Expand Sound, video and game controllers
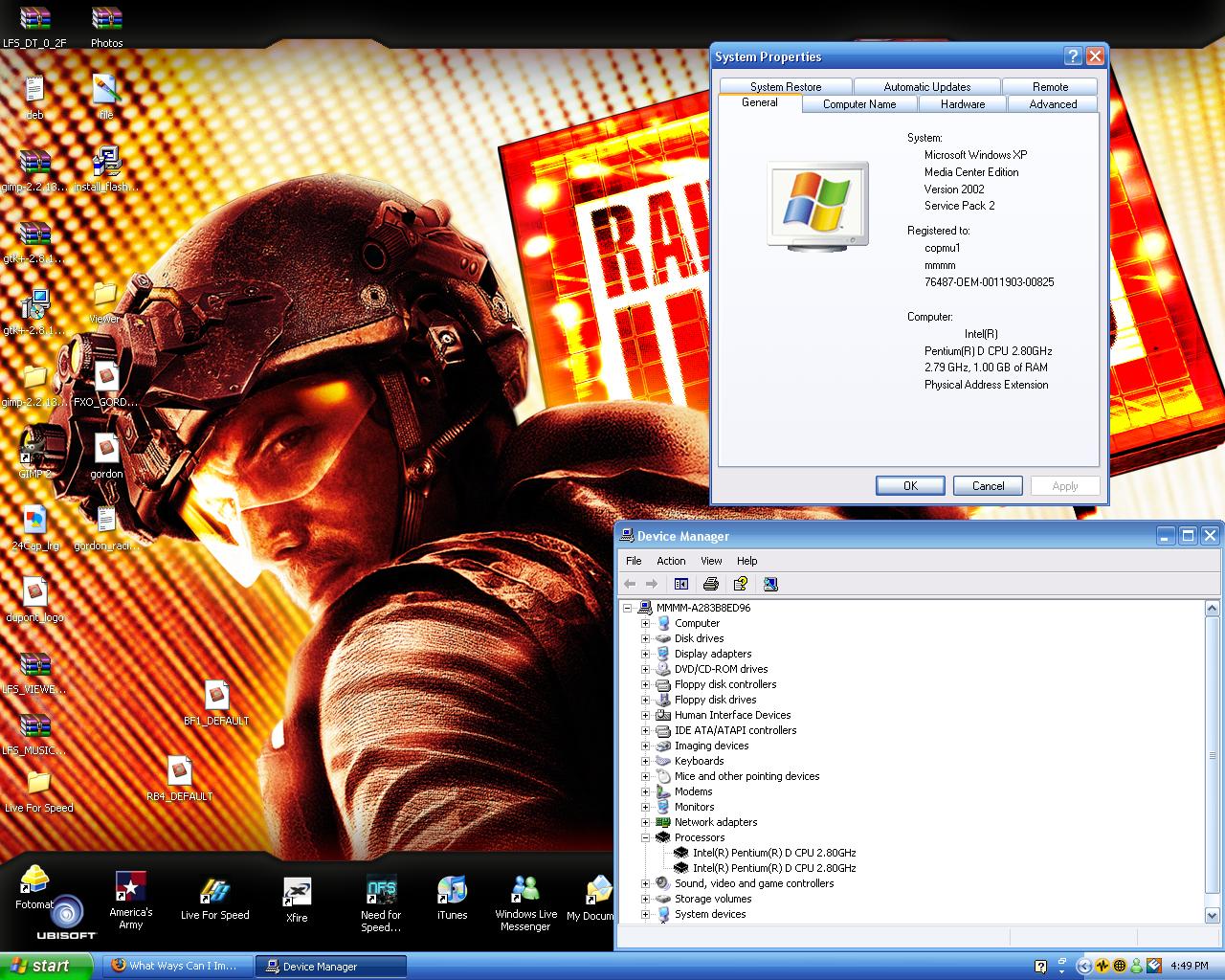 pyautogui.click(x=645, y=883)
